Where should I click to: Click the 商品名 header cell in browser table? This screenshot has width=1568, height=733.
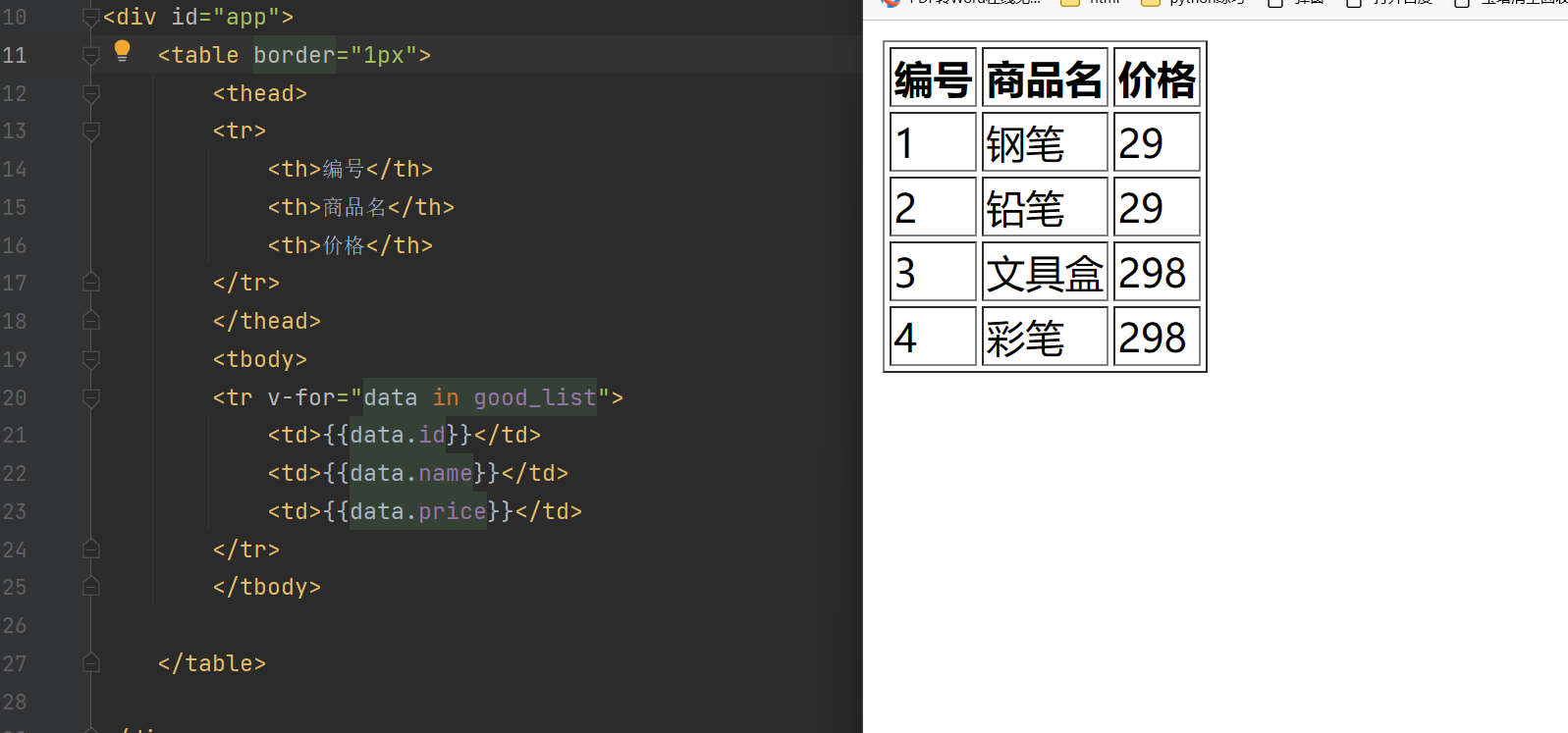[1045, 78]
